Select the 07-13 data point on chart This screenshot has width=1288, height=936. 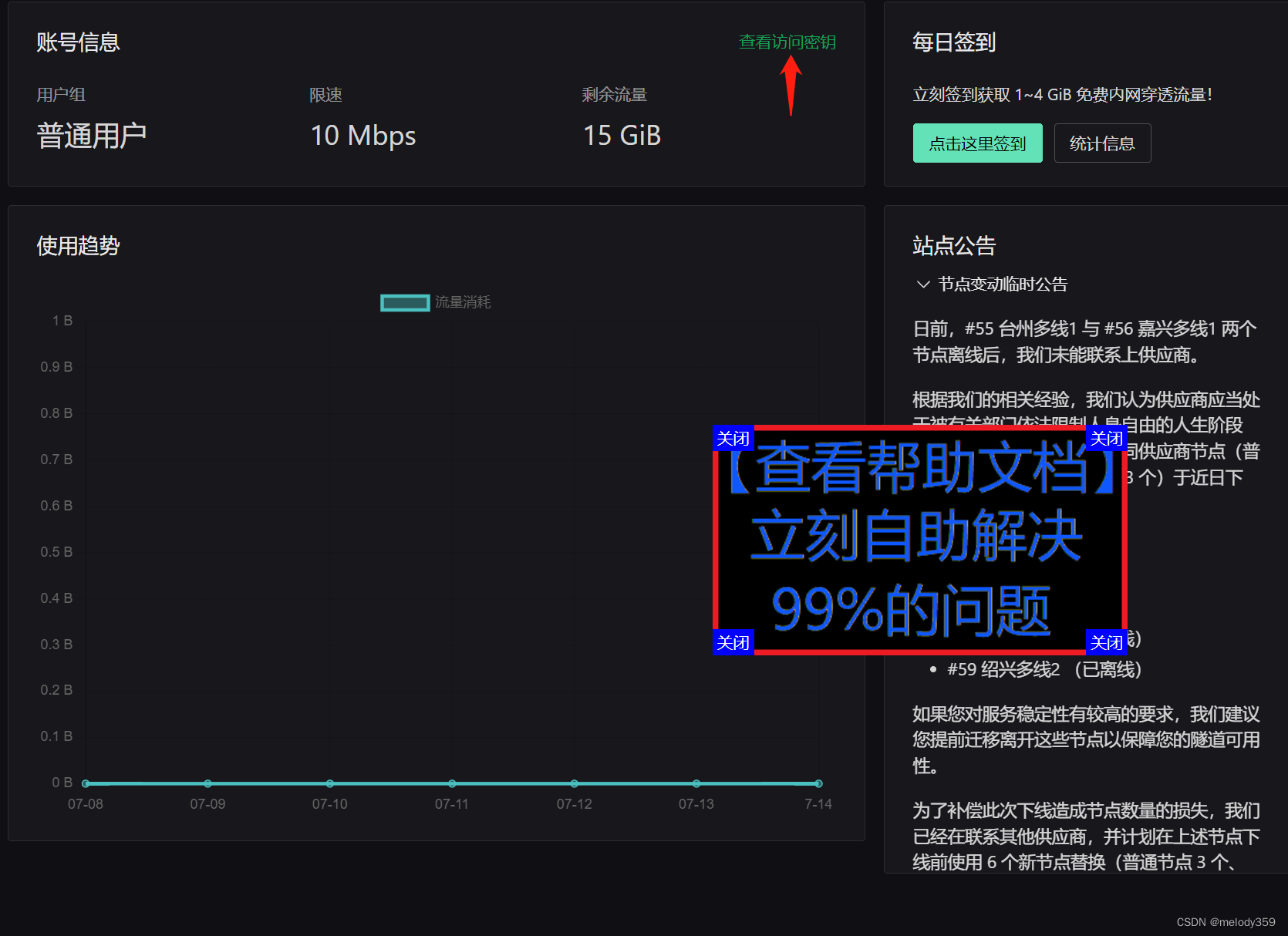(696, 783)
